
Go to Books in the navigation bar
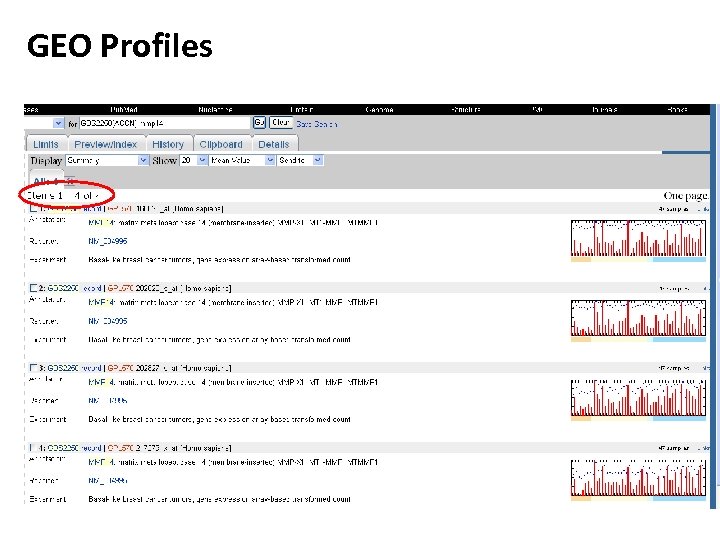point(678,110)
